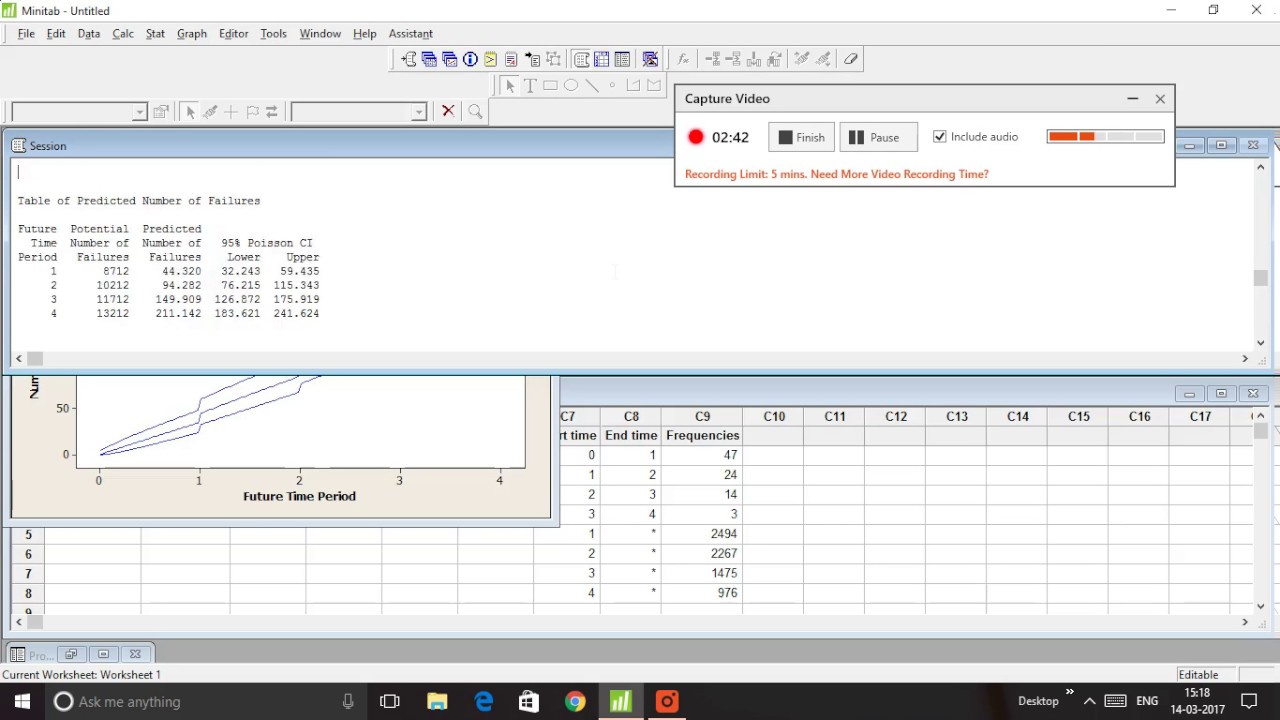1280x720 pixels.
Task: Open the Session window toolbar icon
Action: (x=581, y=59)
